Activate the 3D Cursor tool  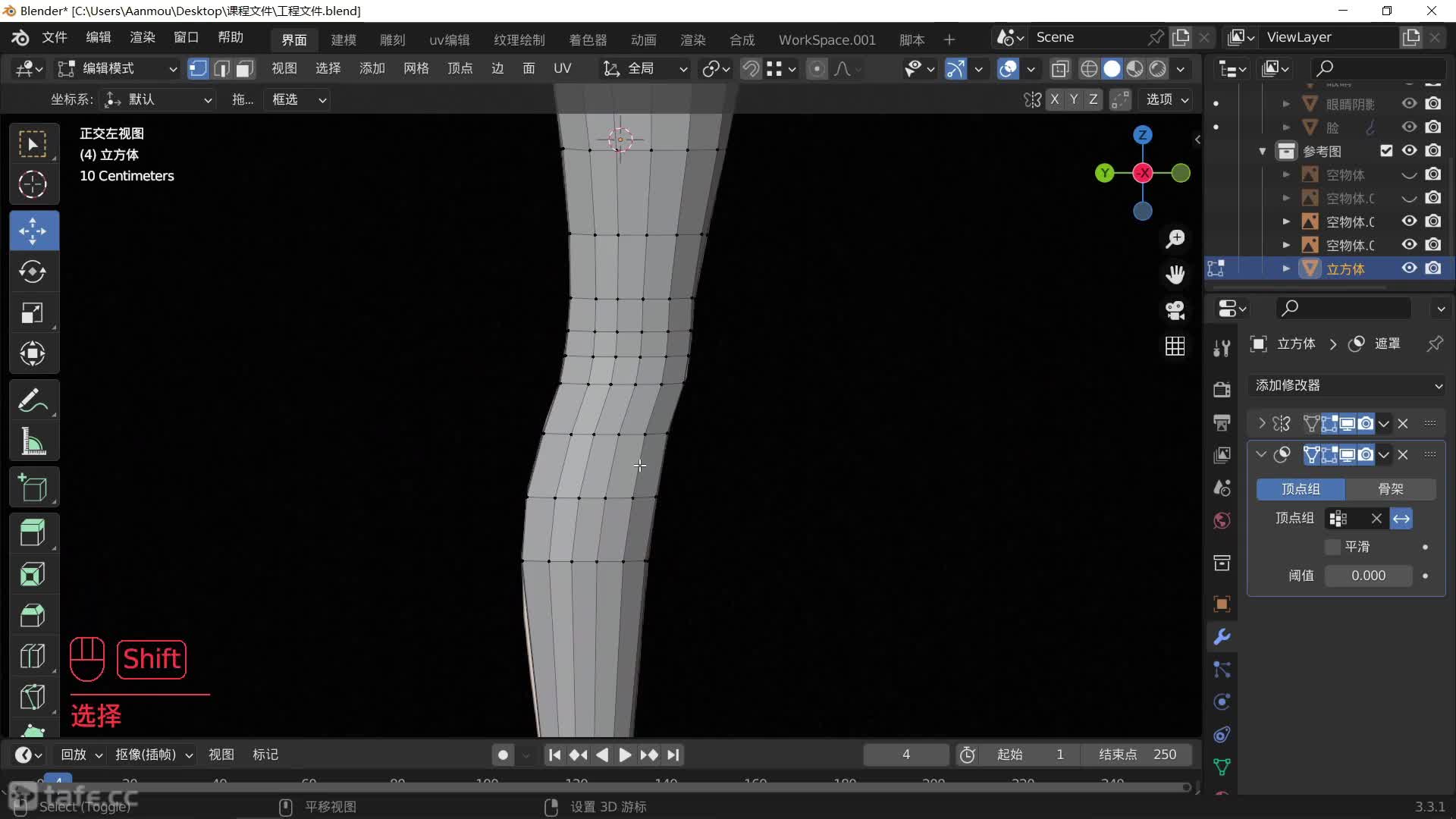click(x=33, y=184)
